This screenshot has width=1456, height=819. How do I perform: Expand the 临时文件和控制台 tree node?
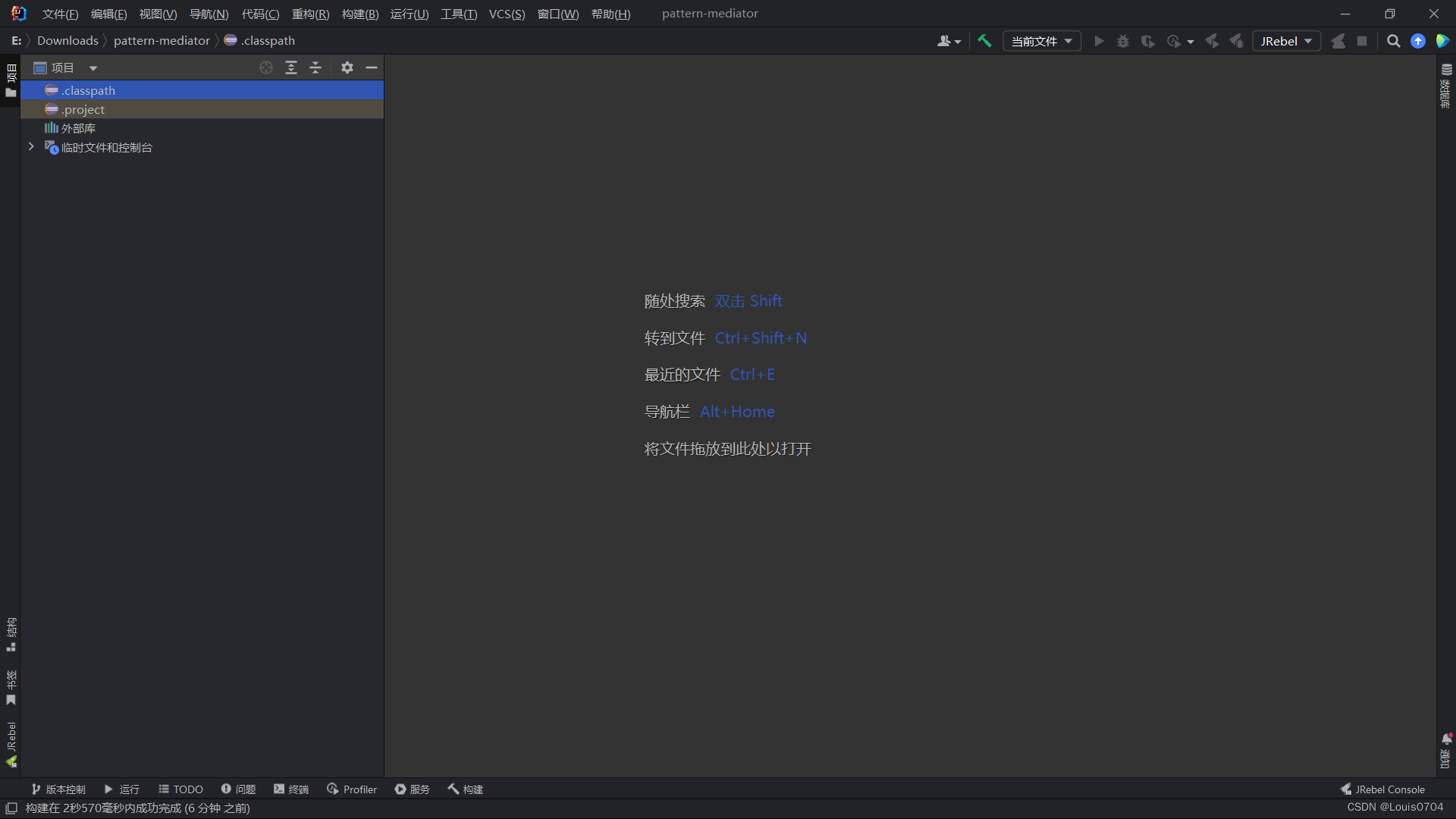31,147
